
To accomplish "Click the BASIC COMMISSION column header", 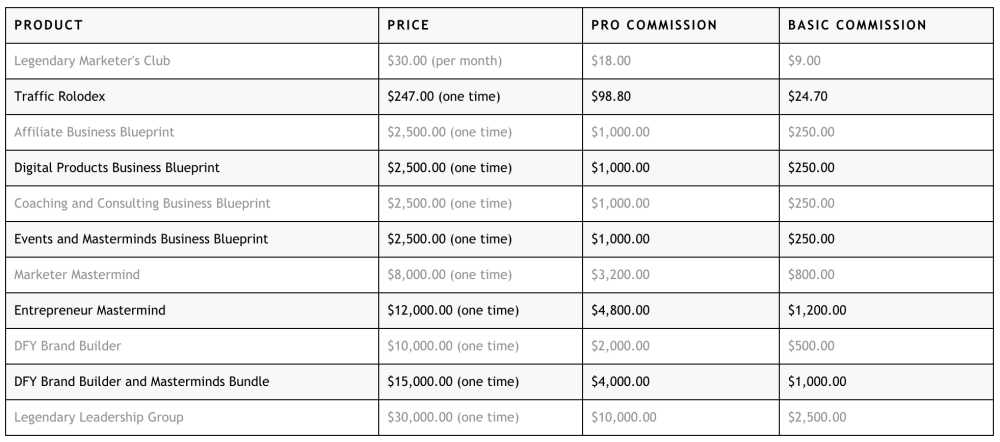I will coord(857,25).
